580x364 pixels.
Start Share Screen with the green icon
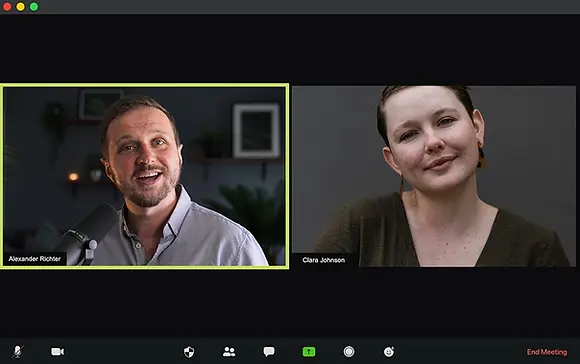(309, 351)
